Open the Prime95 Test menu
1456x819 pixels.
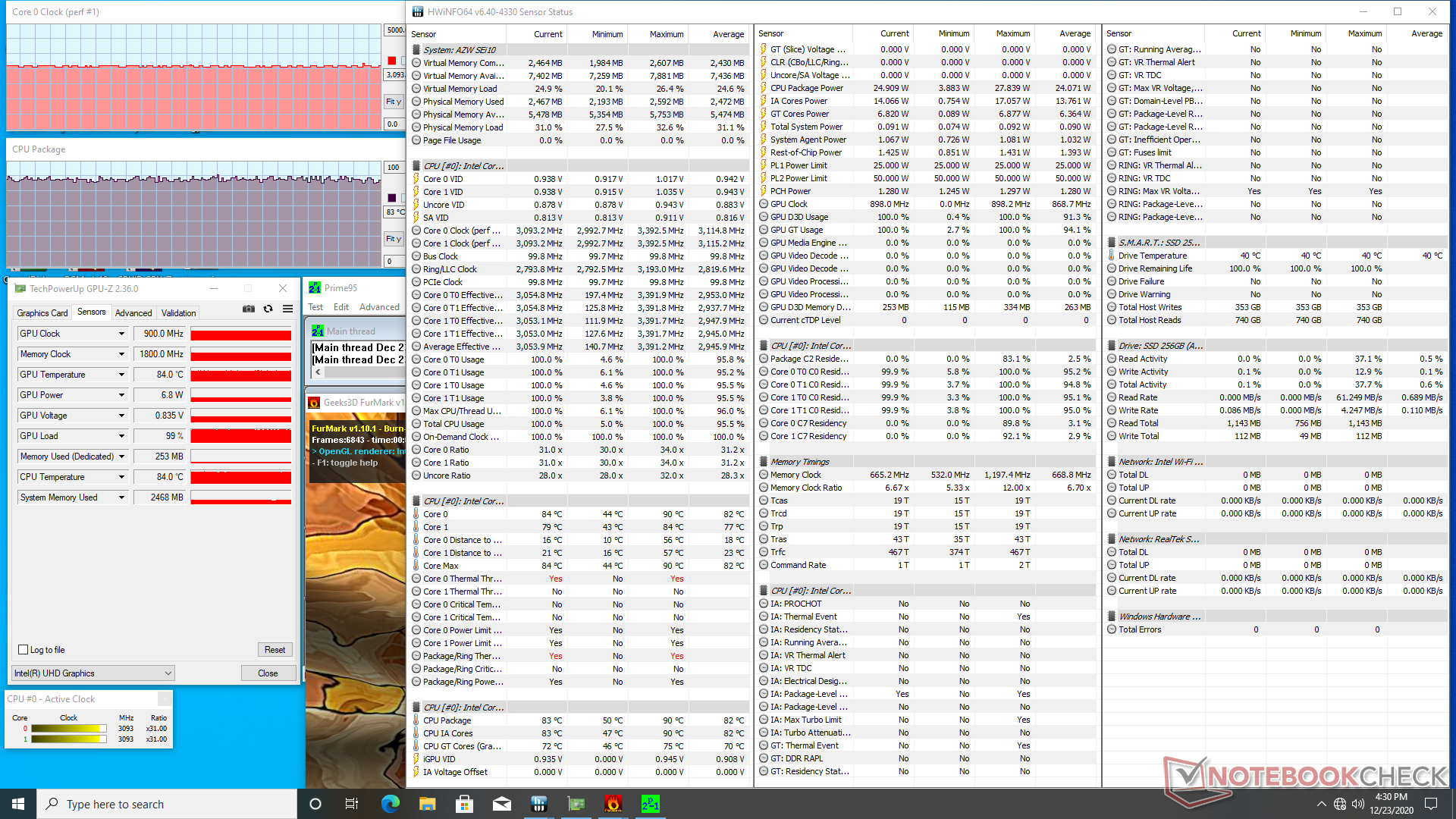pos(315,307)
